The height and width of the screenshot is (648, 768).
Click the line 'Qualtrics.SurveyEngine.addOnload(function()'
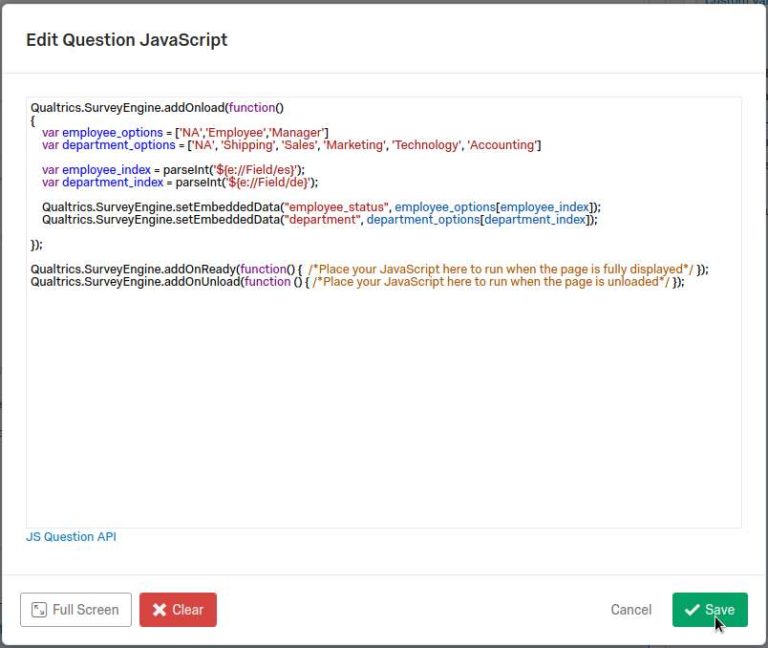157,107
